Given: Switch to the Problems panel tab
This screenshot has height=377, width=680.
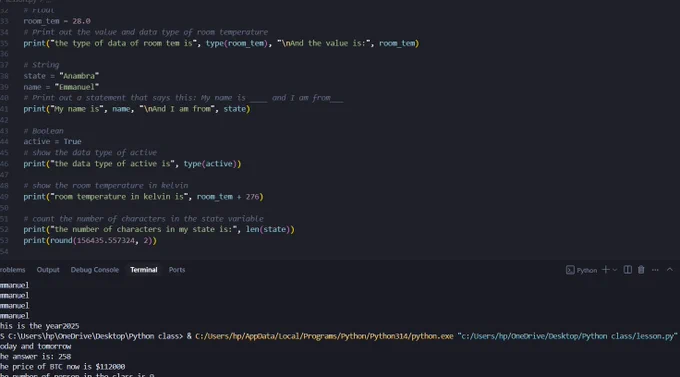Looking at the screenshot, I should pyautogui.click(x=13, y=270).
